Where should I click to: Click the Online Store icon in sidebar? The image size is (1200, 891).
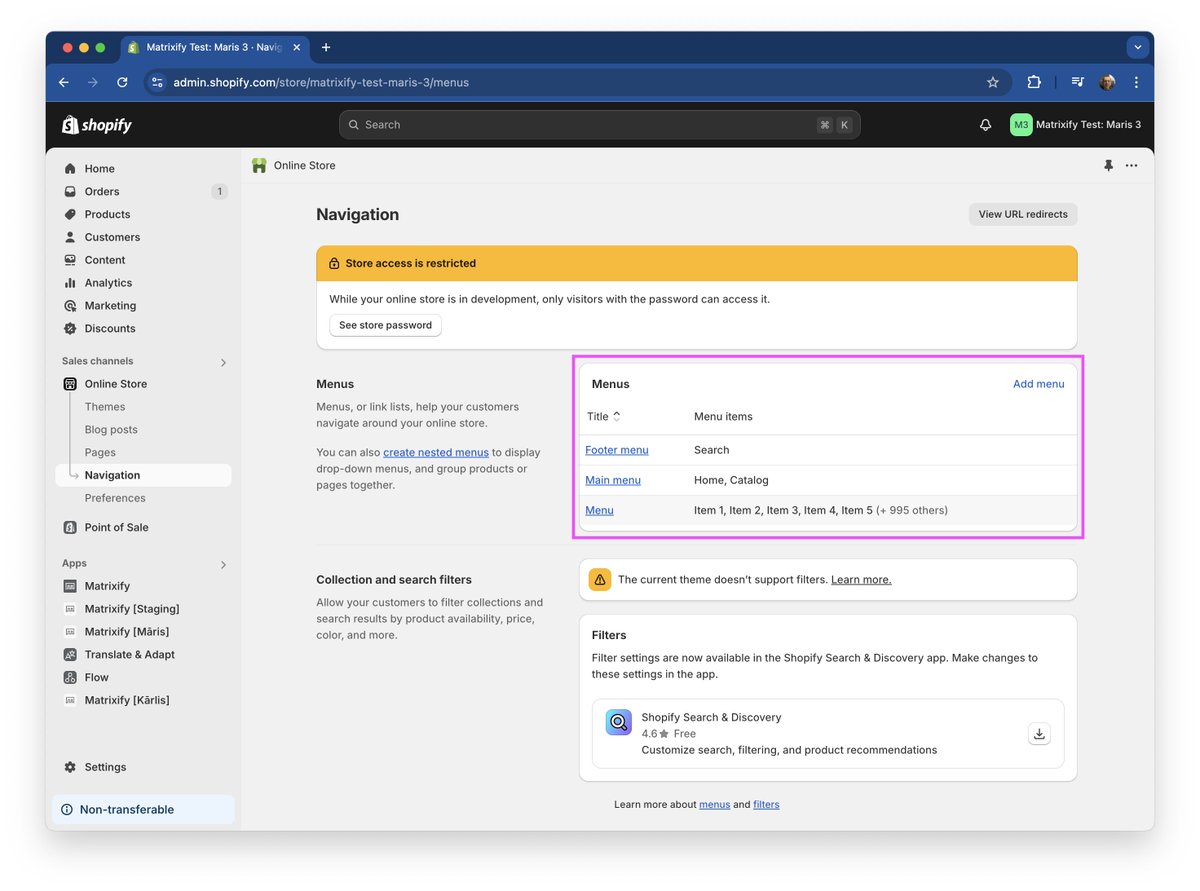click(70, 384)
